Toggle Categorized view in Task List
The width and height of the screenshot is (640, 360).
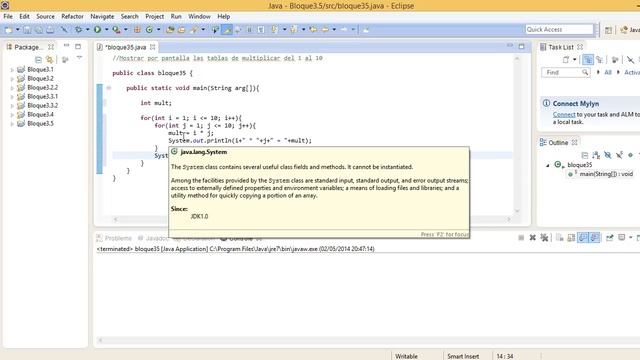point(588,60)
